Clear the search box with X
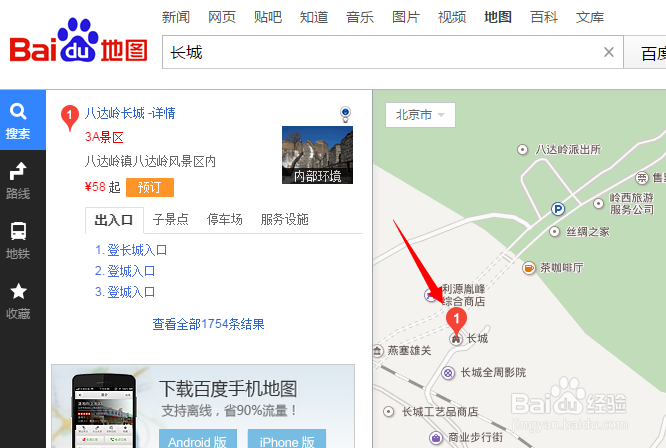The width and height of the screenshot is (666, 448). [x=609, y=52]
